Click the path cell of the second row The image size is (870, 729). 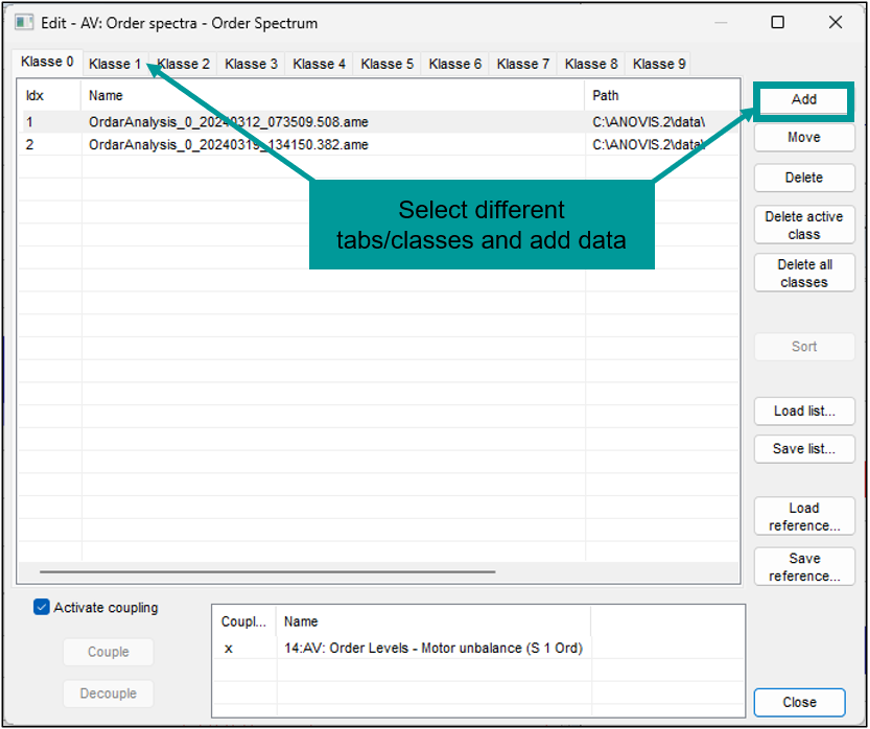coord(662,145)
